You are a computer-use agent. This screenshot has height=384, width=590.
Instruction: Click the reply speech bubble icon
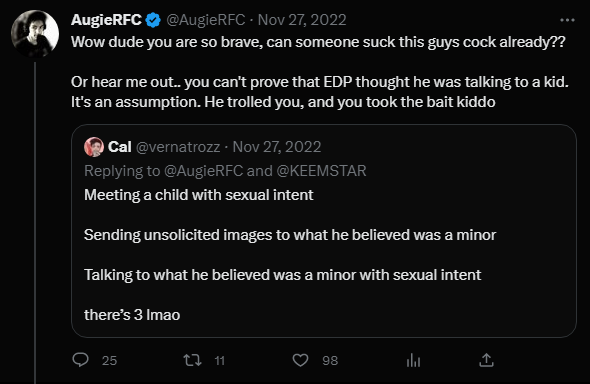(x=81, y=360)
